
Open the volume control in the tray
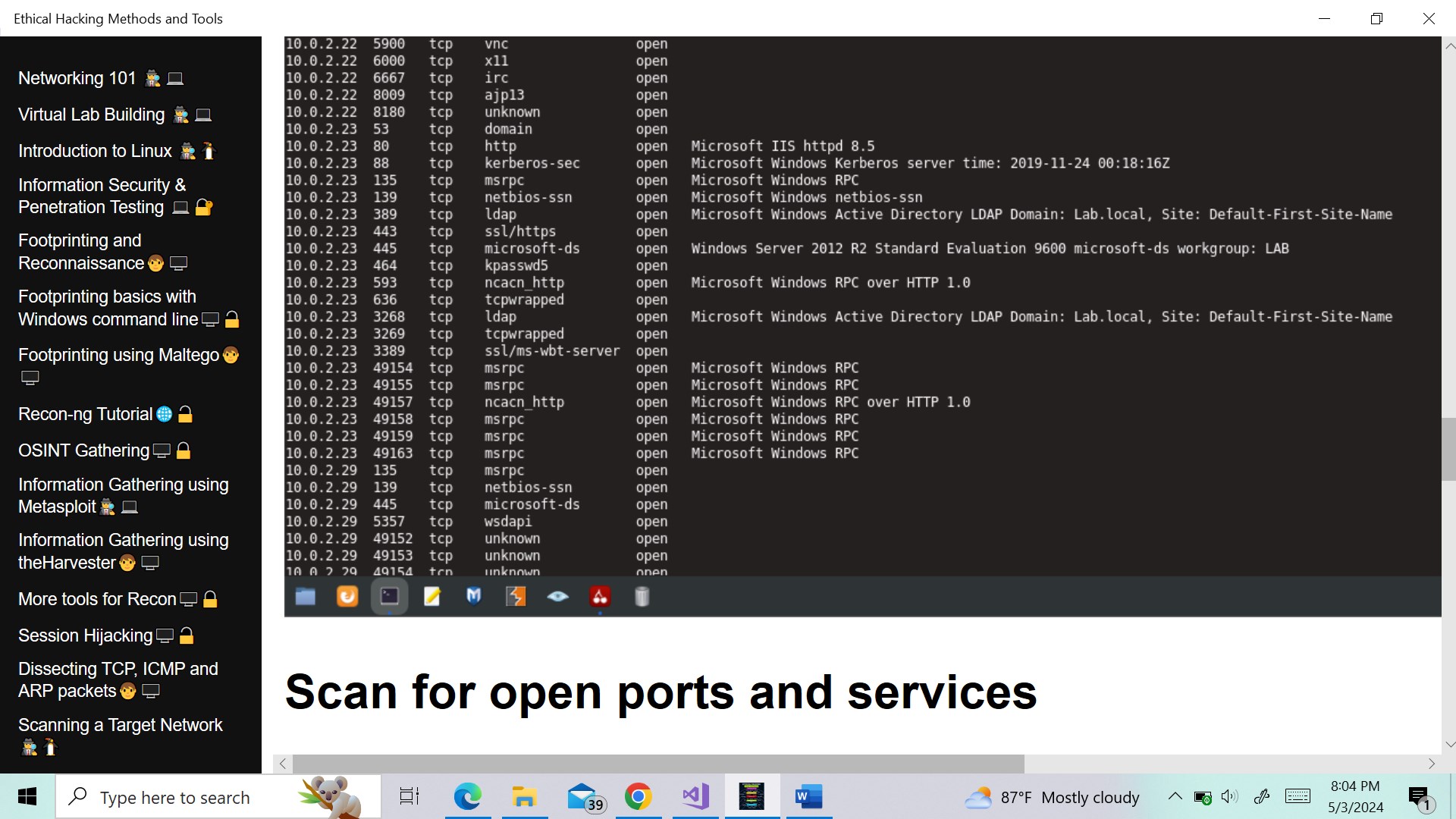coord(1229,796)
